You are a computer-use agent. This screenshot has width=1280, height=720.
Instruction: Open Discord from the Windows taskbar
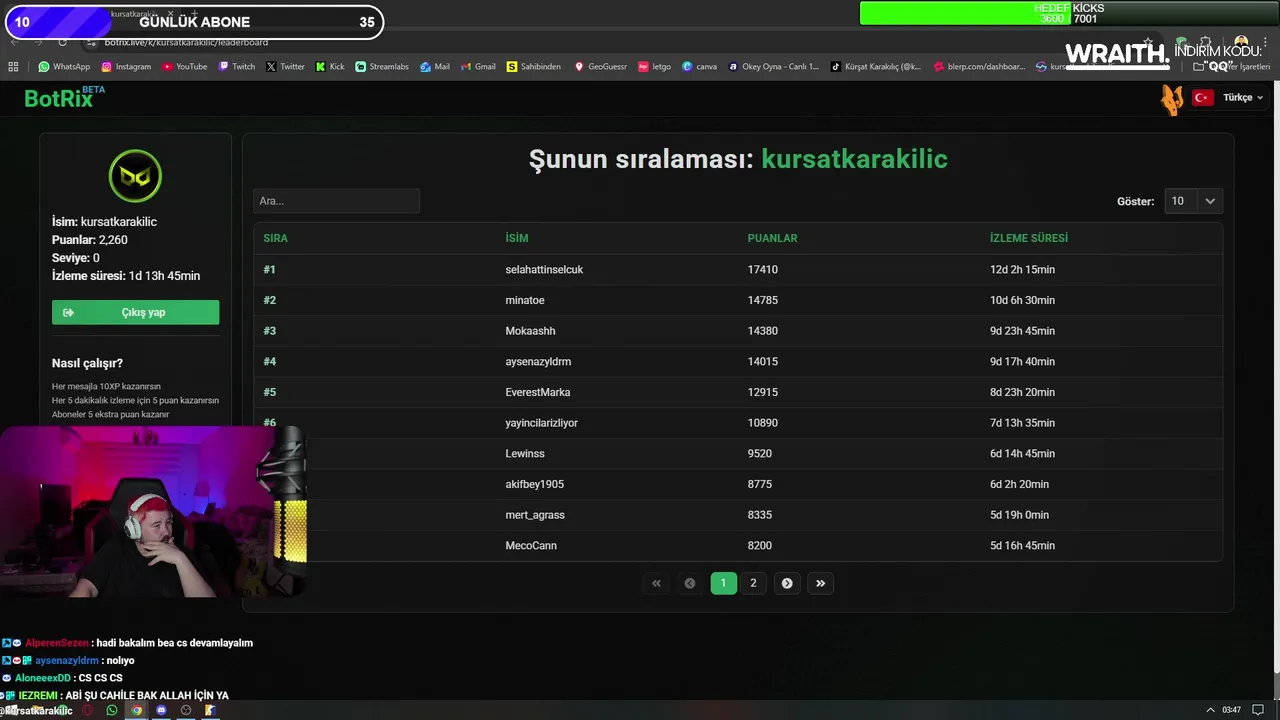click(161, 710)
